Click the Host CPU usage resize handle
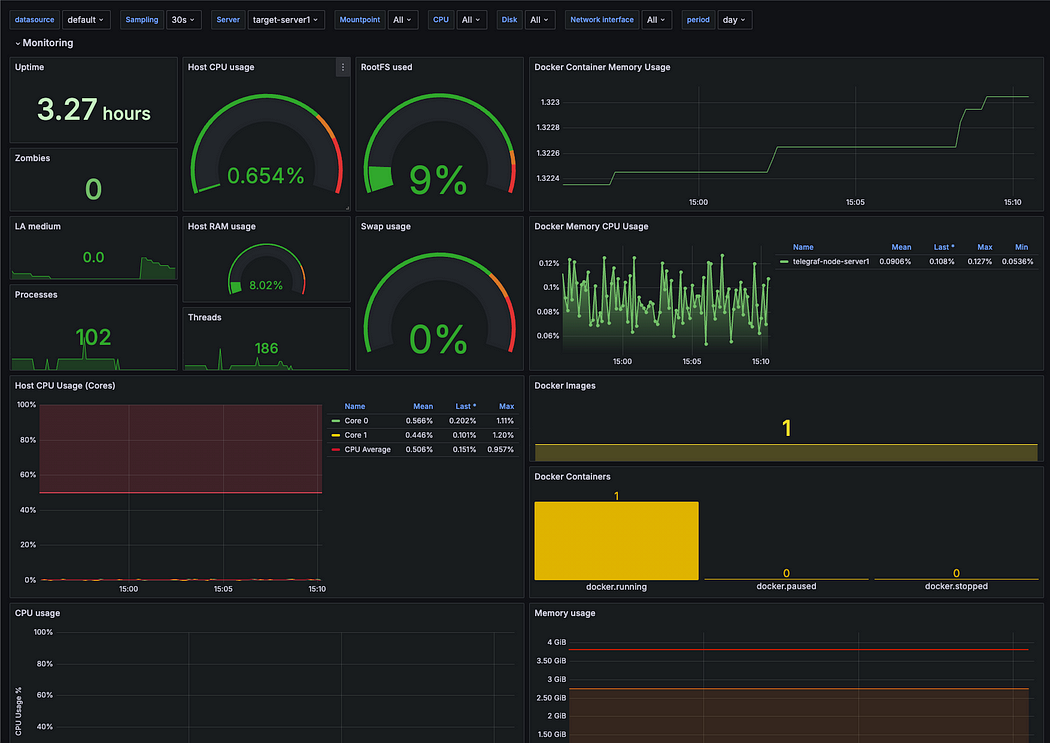Viewport: 1050px width, 743px height. 347,208
